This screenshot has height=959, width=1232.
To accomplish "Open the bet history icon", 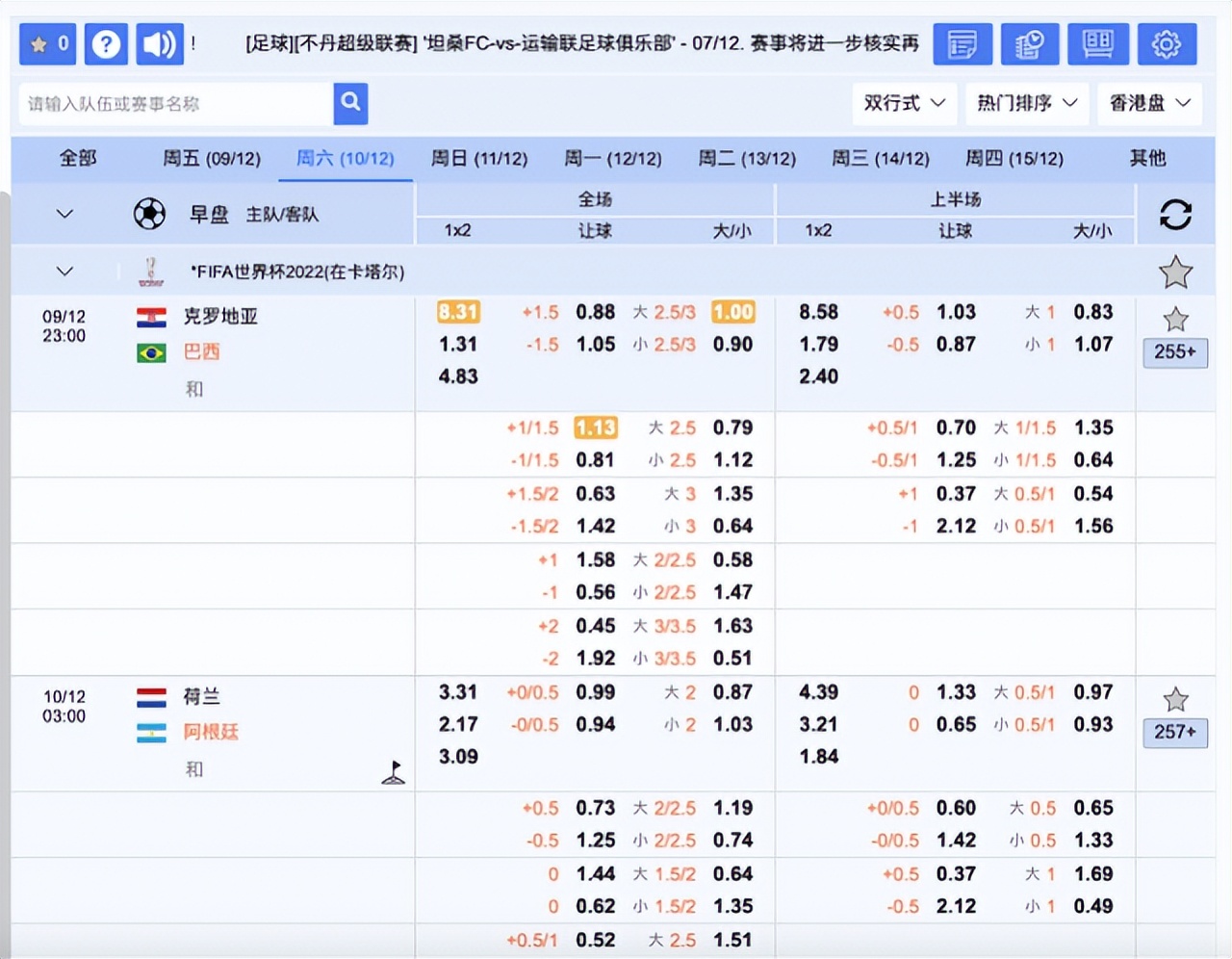I will pyautogui.click(x=1030, y=44).
